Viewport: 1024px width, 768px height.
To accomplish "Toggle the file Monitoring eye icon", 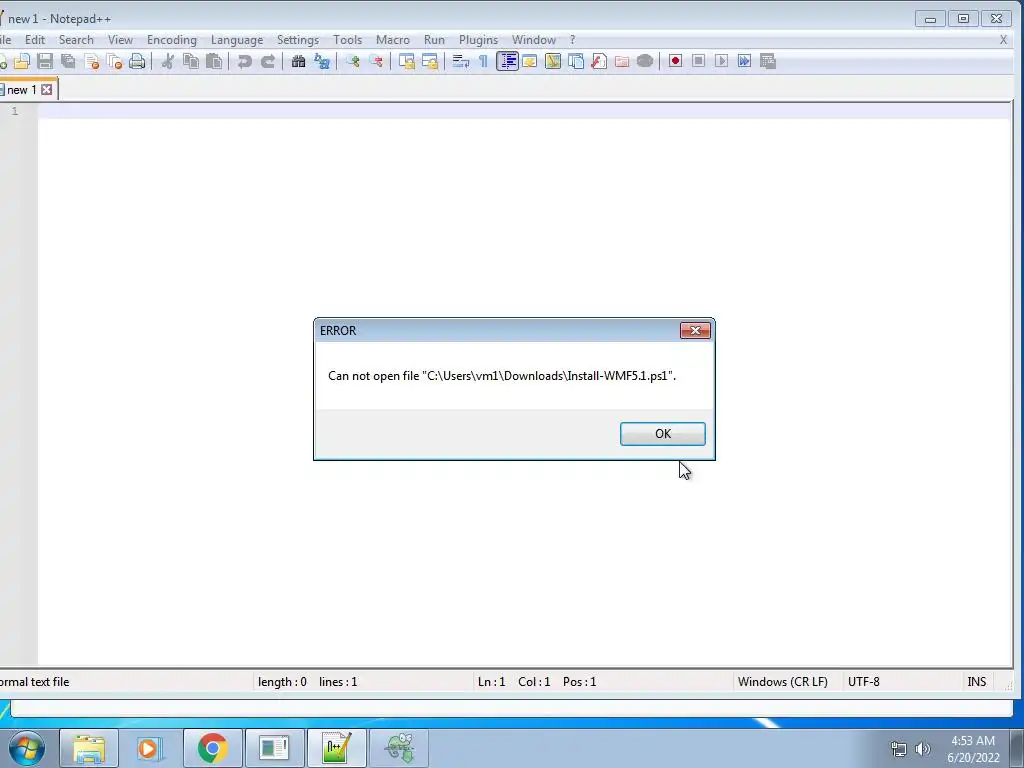I will click(645, 61).
